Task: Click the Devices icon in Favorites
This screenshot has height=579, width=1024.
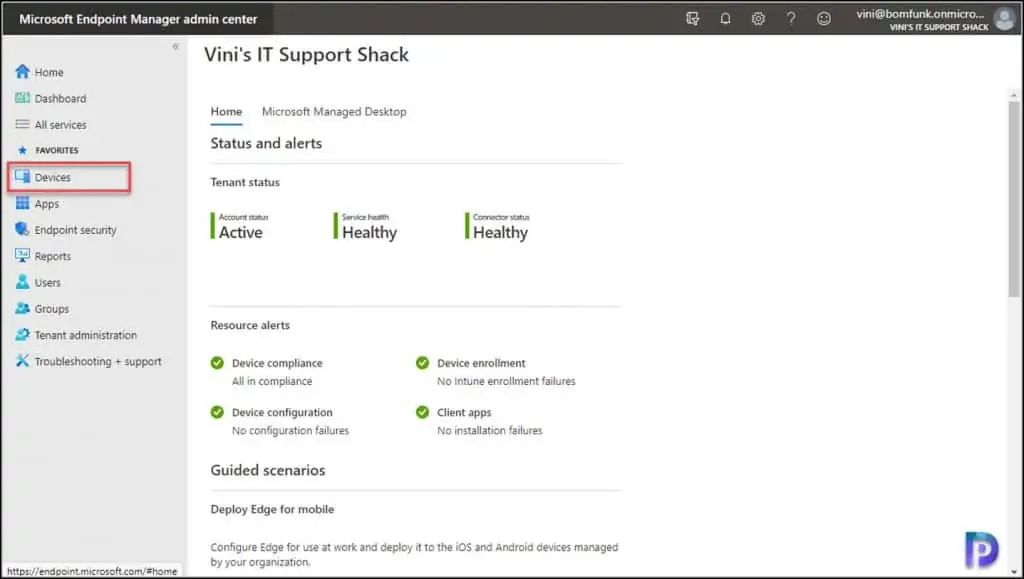Action: [x=22, y=177]
